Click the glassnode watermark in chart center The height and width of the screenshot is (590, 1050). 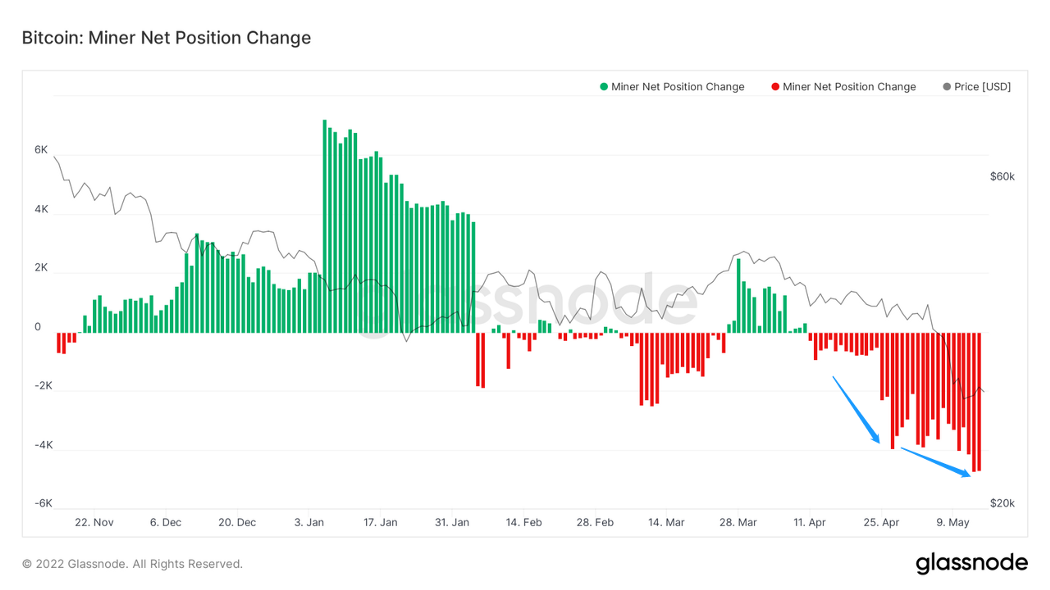530,301
